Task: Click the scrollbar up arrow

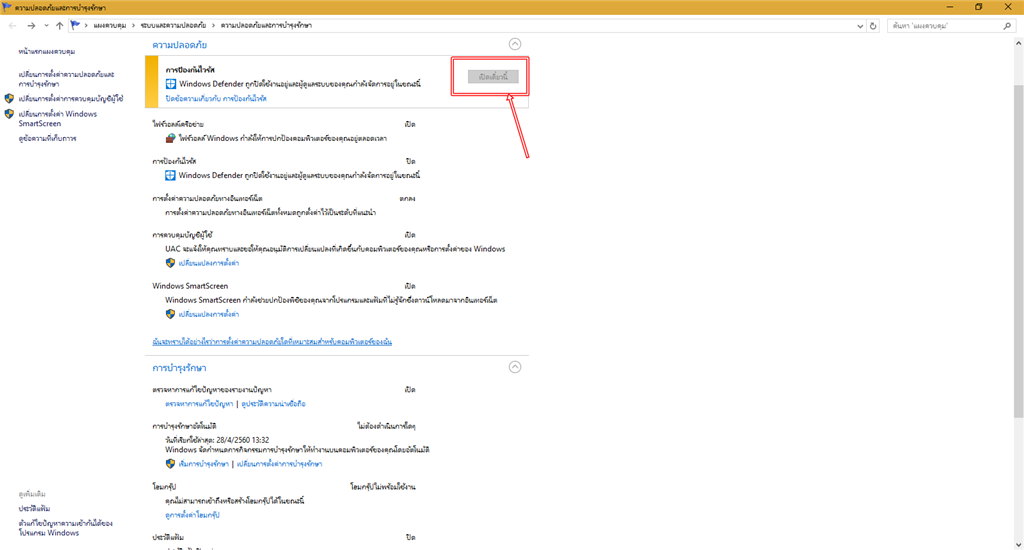Action: point(1018,43)
